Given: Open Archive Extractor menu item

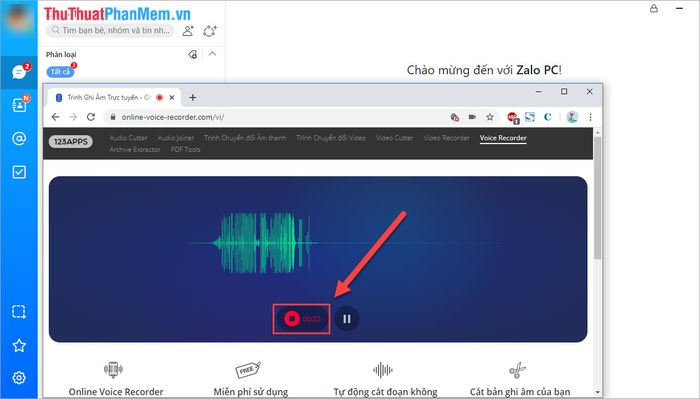Looking at the screenshot, I should pos(135,150).
